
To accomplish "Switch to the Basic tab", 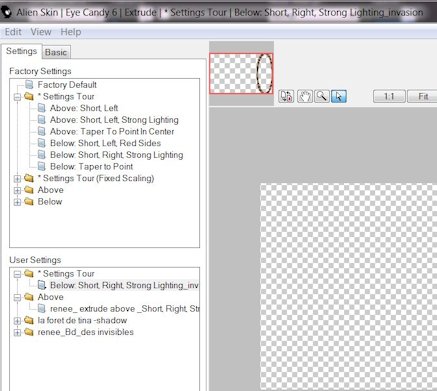I will coord(56,52).
